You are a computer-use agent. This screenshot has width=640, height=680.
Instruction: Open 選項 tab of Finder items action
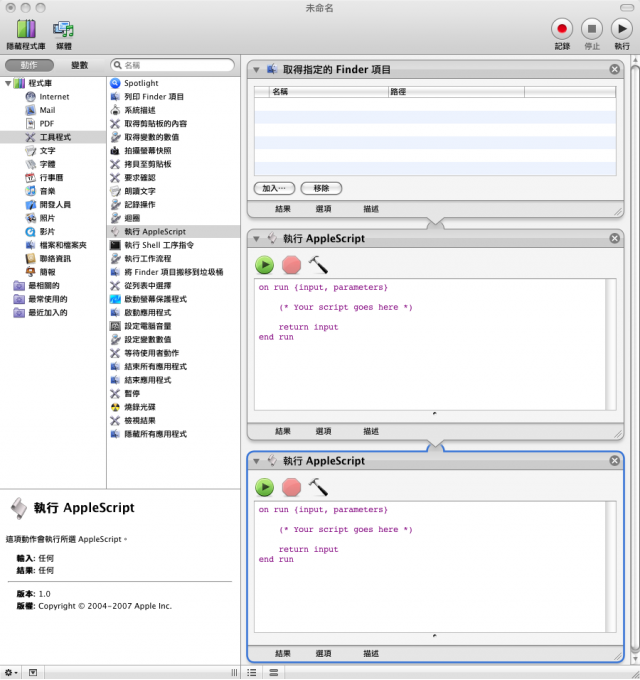click(x=323, y=209)
